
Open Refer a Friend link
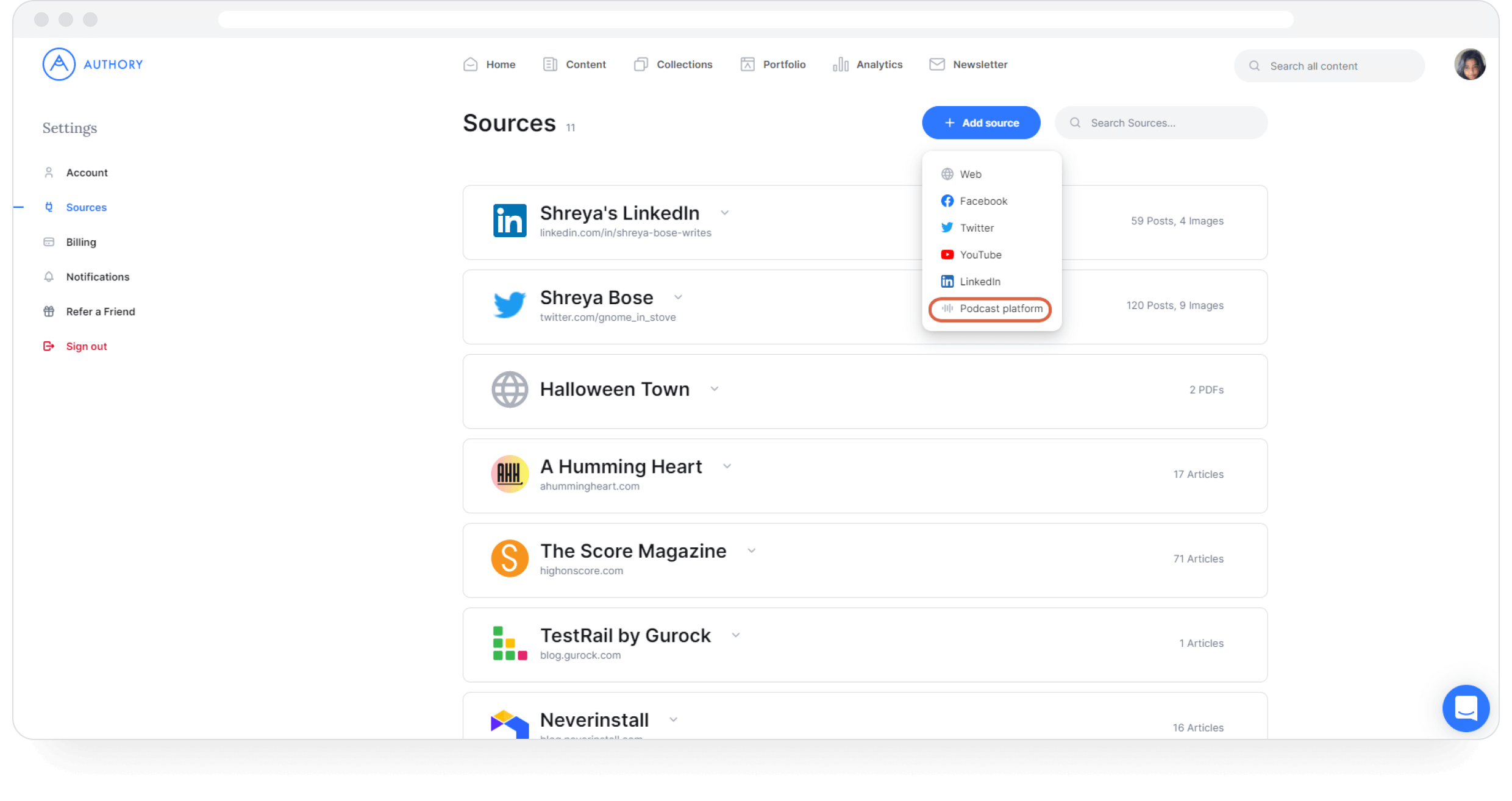tap(101, 311)
